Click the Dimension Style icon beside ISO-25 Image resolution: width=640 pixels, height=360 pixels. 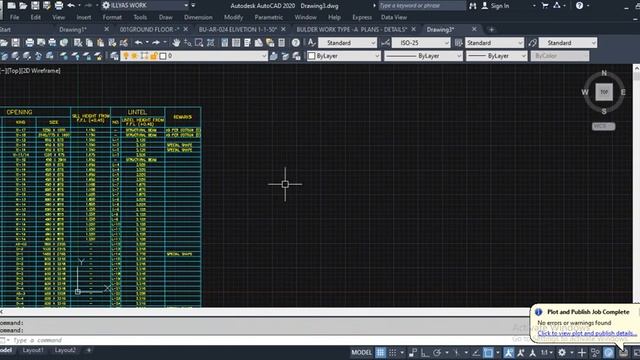[x=385, y=42]
